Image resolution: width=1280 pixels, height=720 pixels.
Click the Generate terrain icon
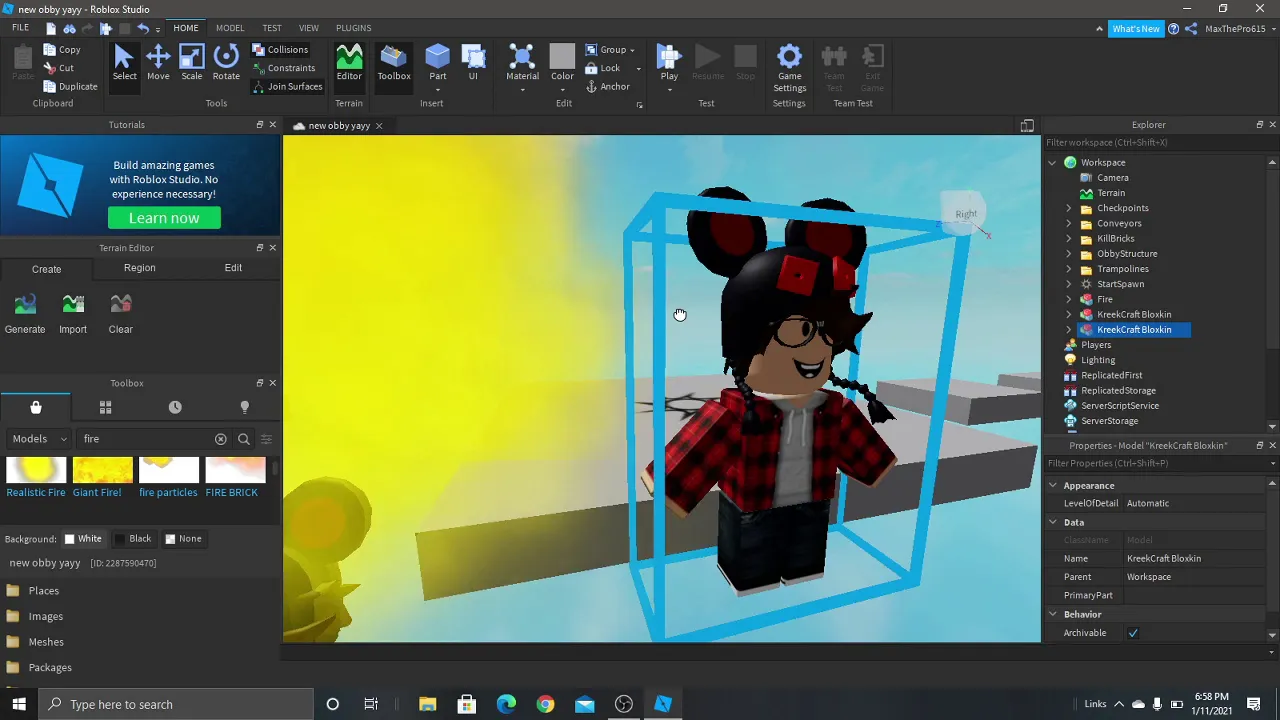coord(25,313)
